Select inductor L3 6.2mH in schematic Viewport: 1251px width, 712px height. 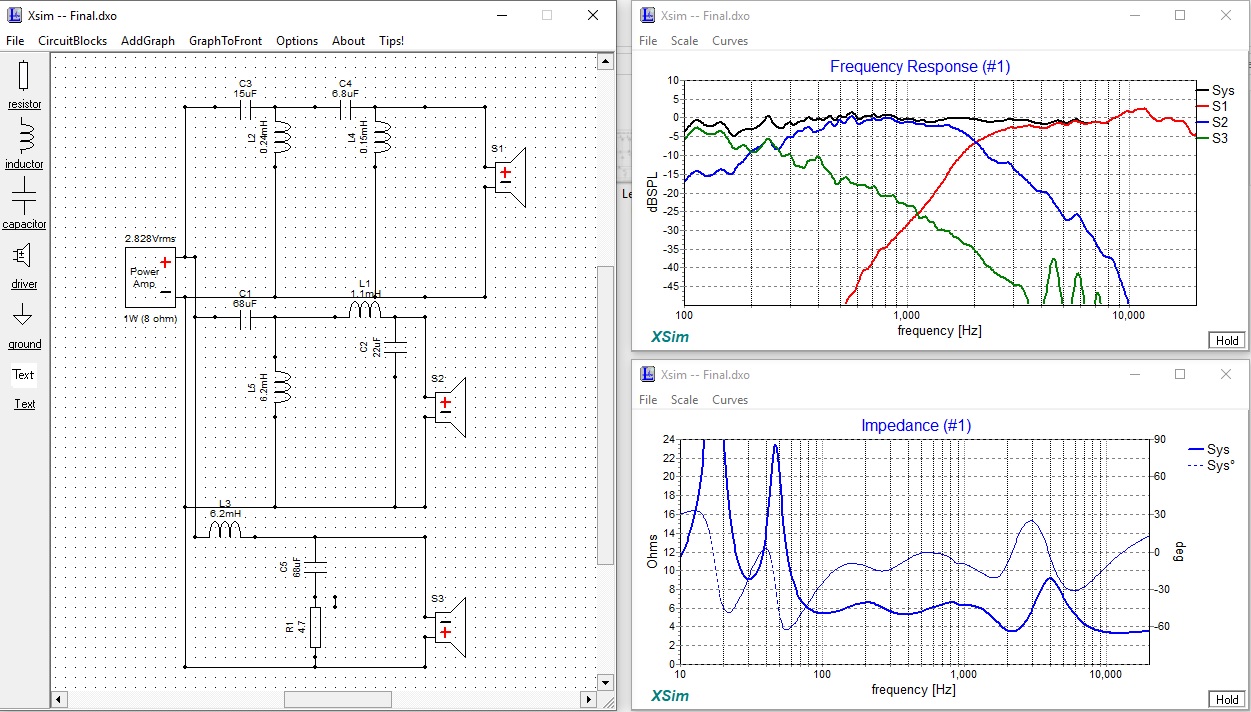[x=225, y=529]
